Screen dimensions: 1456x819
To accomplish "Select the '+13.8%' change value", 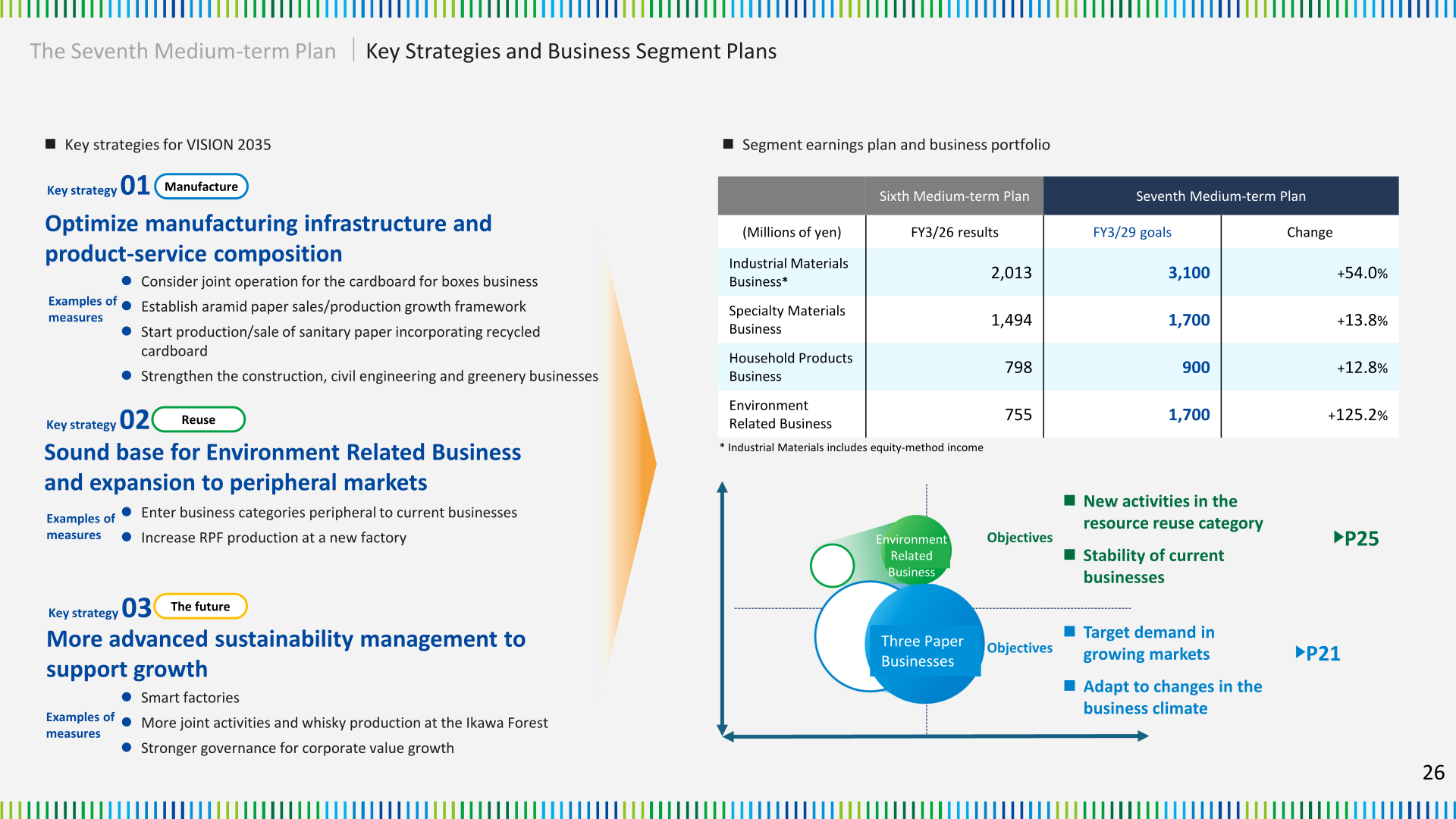I will [x=1362, y=320].
